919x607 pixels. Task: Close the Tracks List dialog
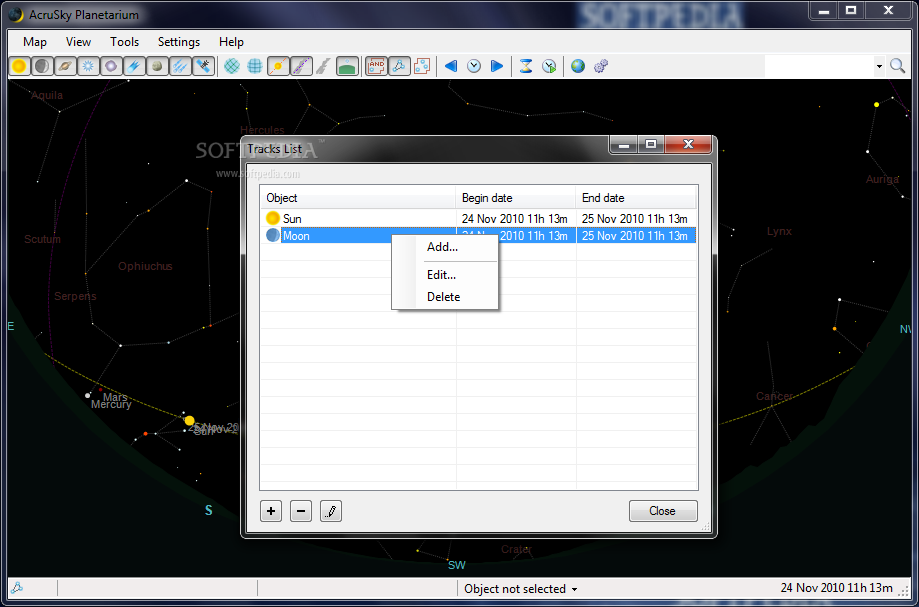[663, 511]
